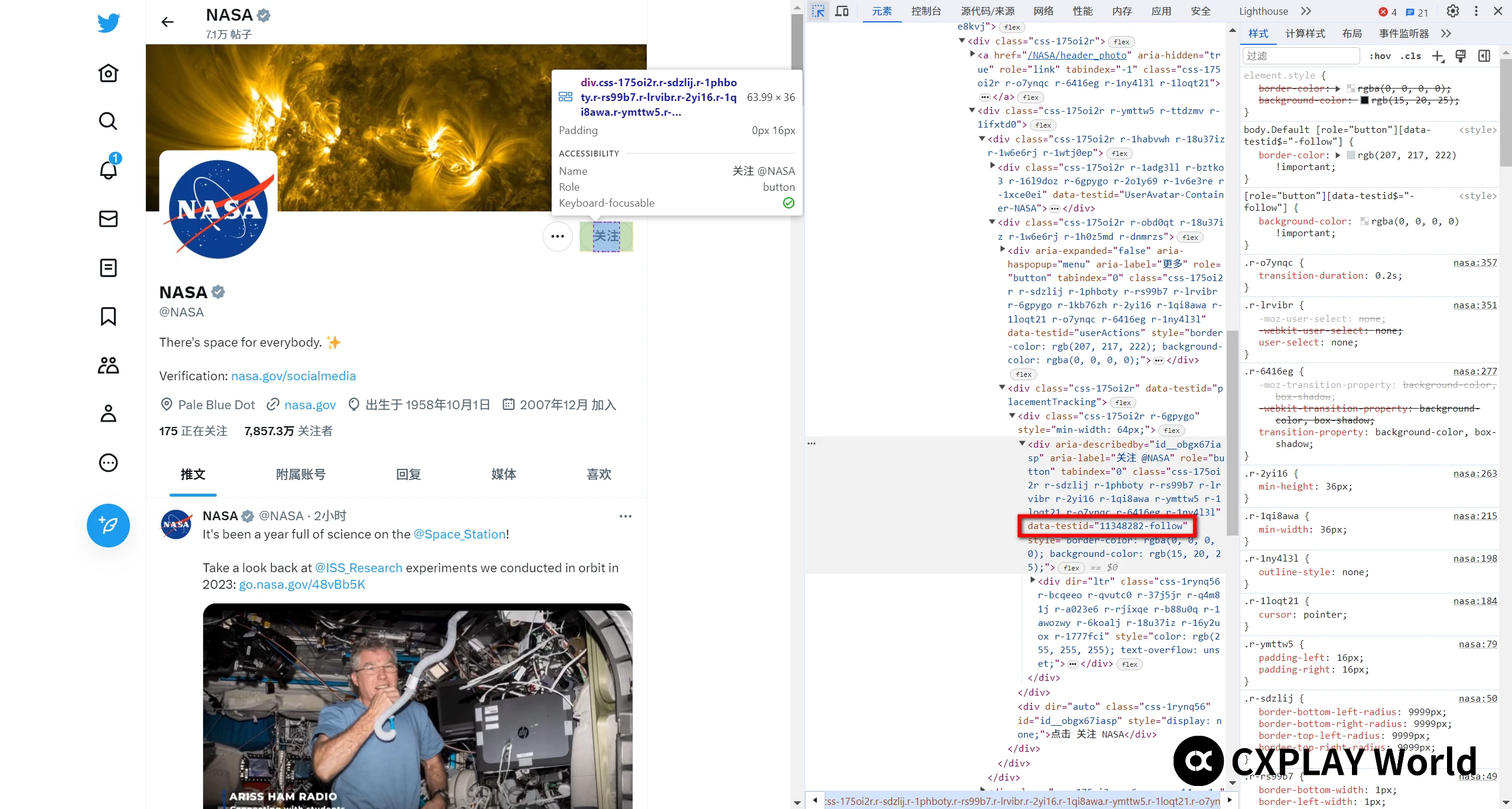Click the blue messages count 21 indicator

(x=1416, y=12)
